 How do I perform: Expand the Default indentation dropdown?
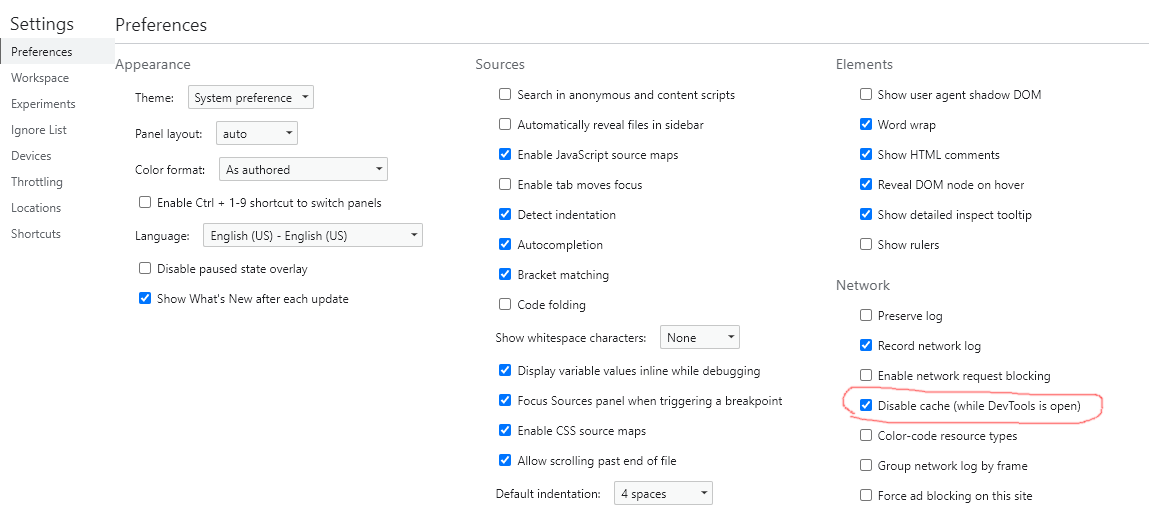(x=663, y=494)
